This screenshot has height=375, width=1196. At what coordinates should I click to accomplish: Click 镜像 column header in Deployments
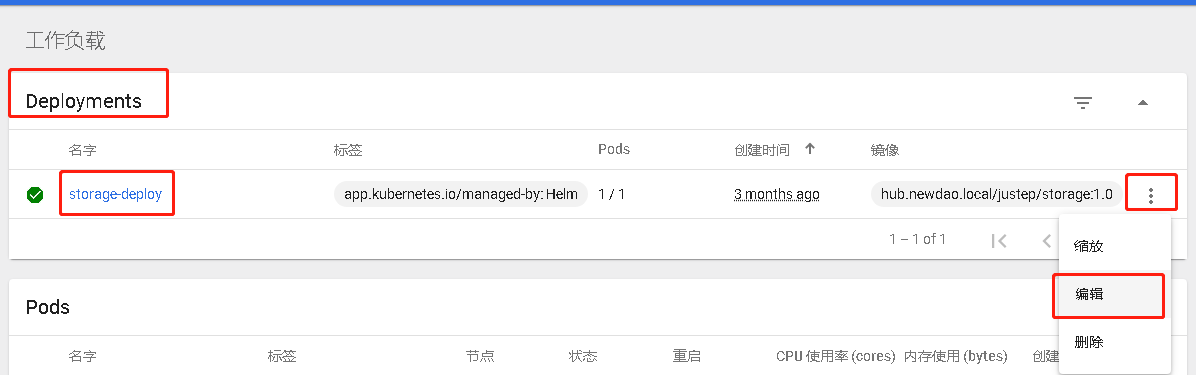pyautogui.click(x=885, y=150)
